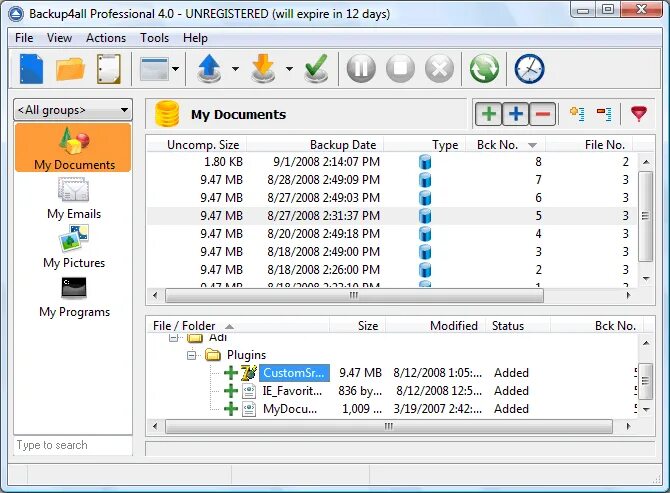
Task: Open the Tools menu
Action: point(155,38)
